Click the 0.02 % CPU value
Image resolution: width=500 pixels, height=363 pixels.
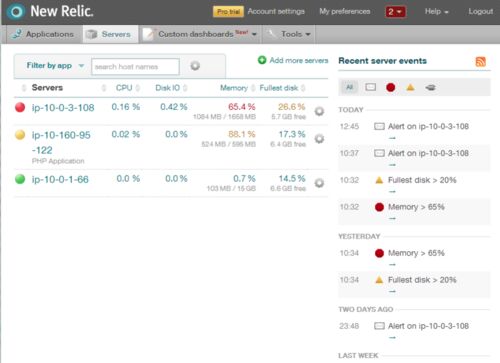(126, 134)
